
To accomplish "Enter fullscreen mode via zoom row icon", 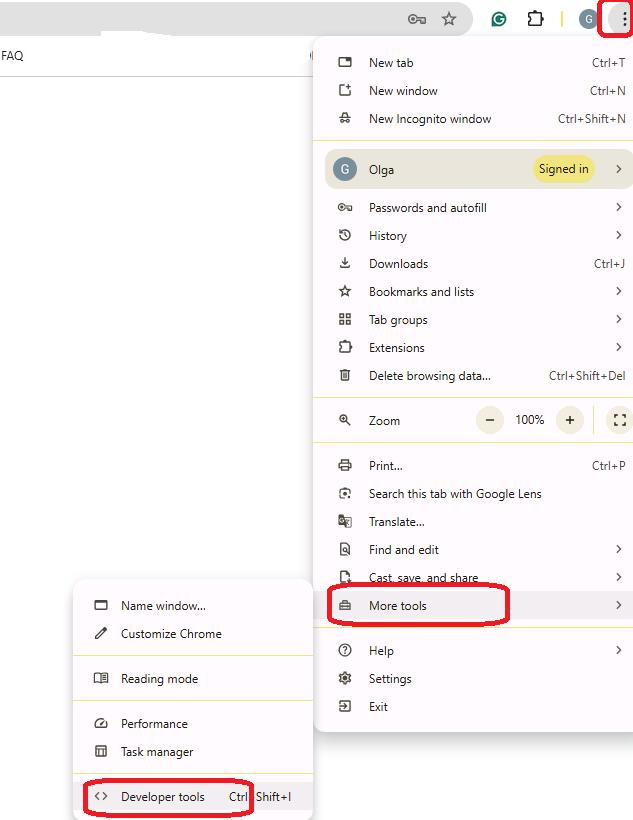I will [x=619, y=420].
